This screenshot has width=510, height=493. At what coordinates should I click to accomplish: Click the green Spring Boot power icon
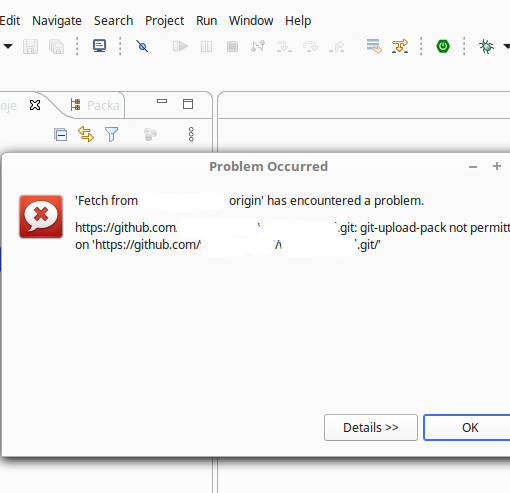pos(443,46)
